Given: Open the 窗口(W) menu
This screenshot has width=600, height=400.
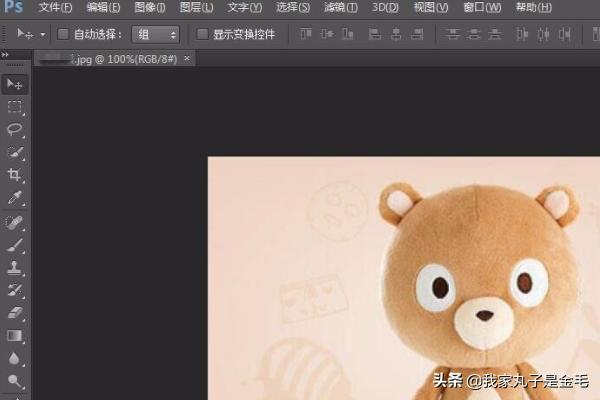Looking at the screenshot, I should [x=482, y=7].
